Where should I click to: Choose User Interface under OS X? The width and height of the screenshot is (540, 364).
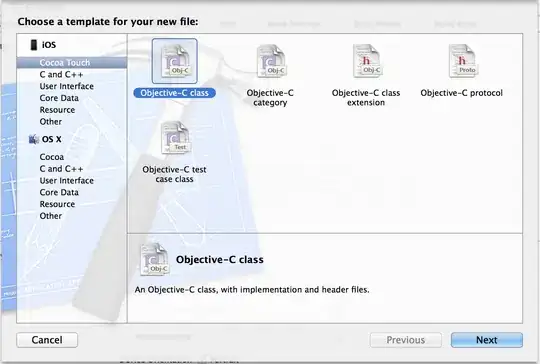coord(66,180)
